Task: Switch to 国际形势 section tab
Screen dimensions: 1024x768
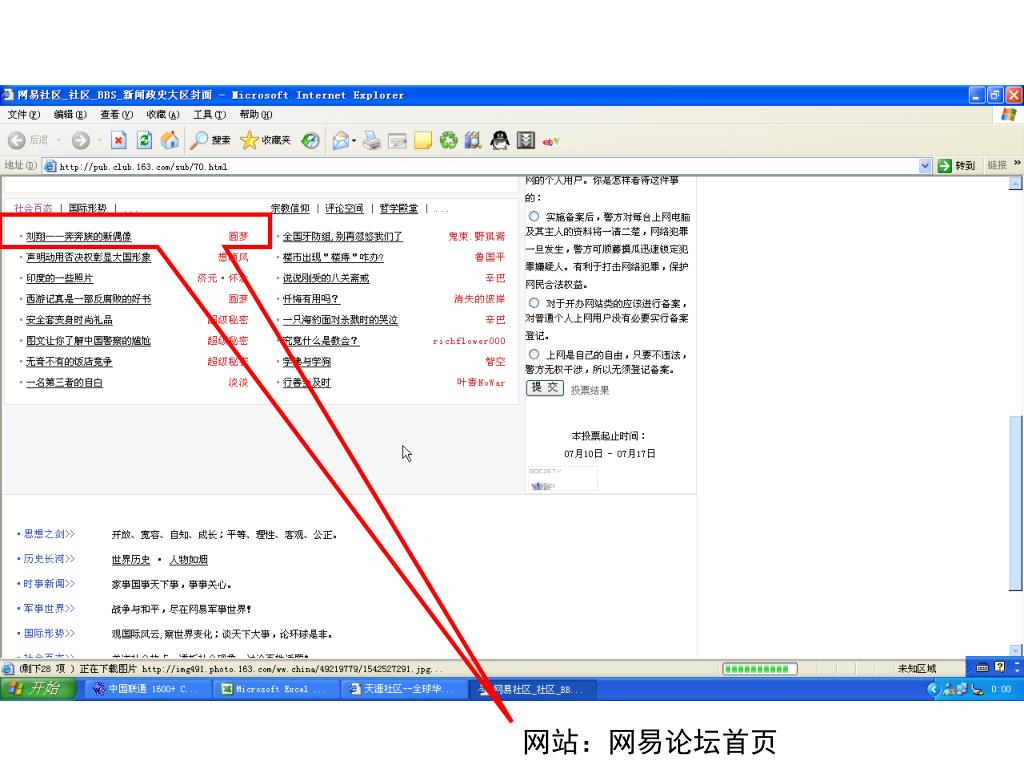Action: pos(88,208)
